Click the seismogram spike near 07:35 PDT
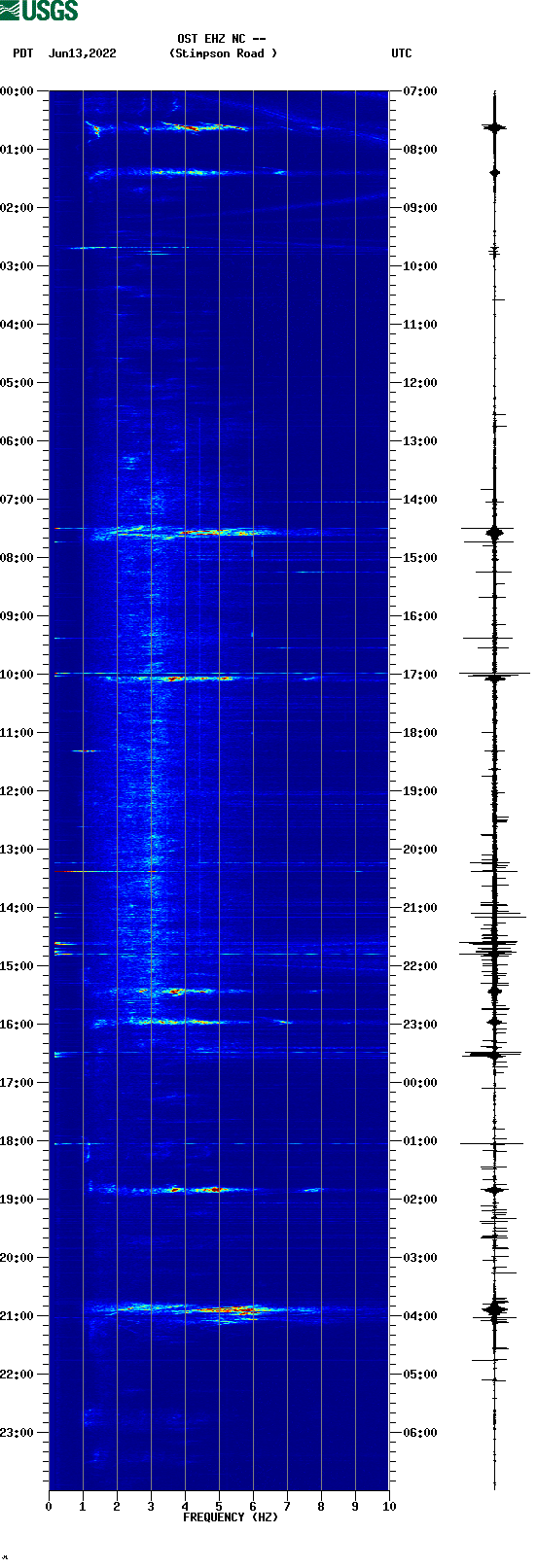Viewport: 537px width, 1568px height. pos(494,532)
